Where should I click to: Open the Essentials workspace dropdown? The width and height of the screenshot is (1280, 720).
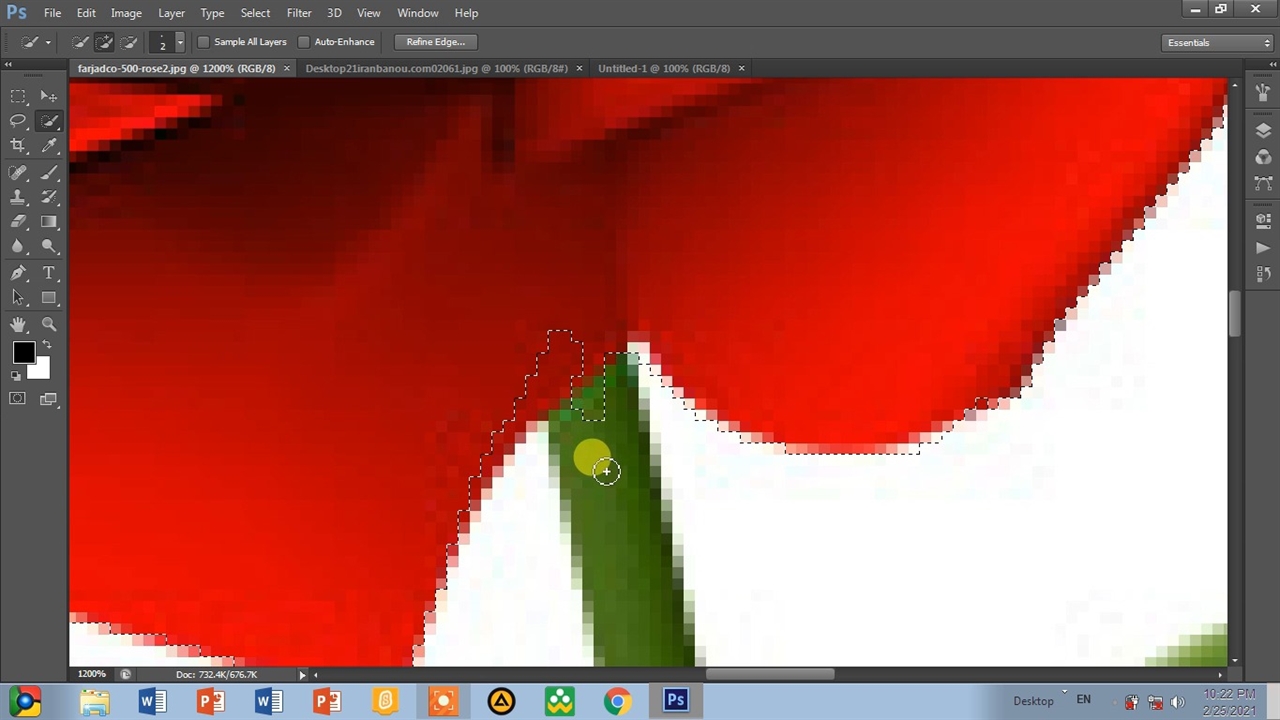1218,43
